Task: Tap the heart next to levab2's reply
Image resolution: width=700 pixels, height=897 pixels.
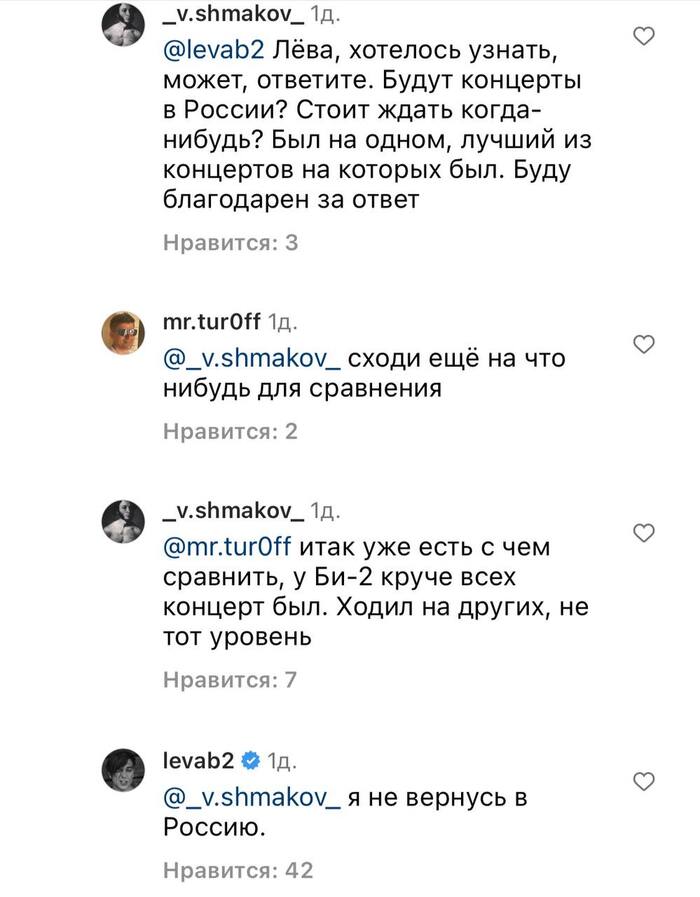Action: pos(645,781)
